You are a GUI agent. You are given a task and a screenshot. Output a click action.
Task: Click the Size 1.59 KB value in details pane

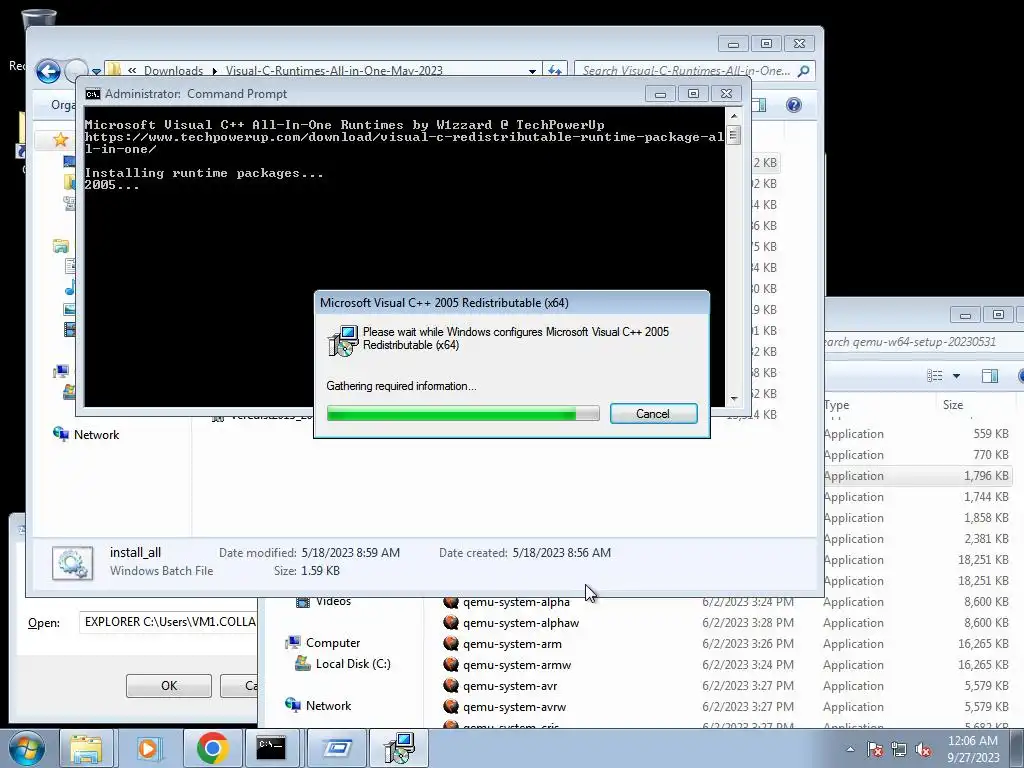click(320, 571)
